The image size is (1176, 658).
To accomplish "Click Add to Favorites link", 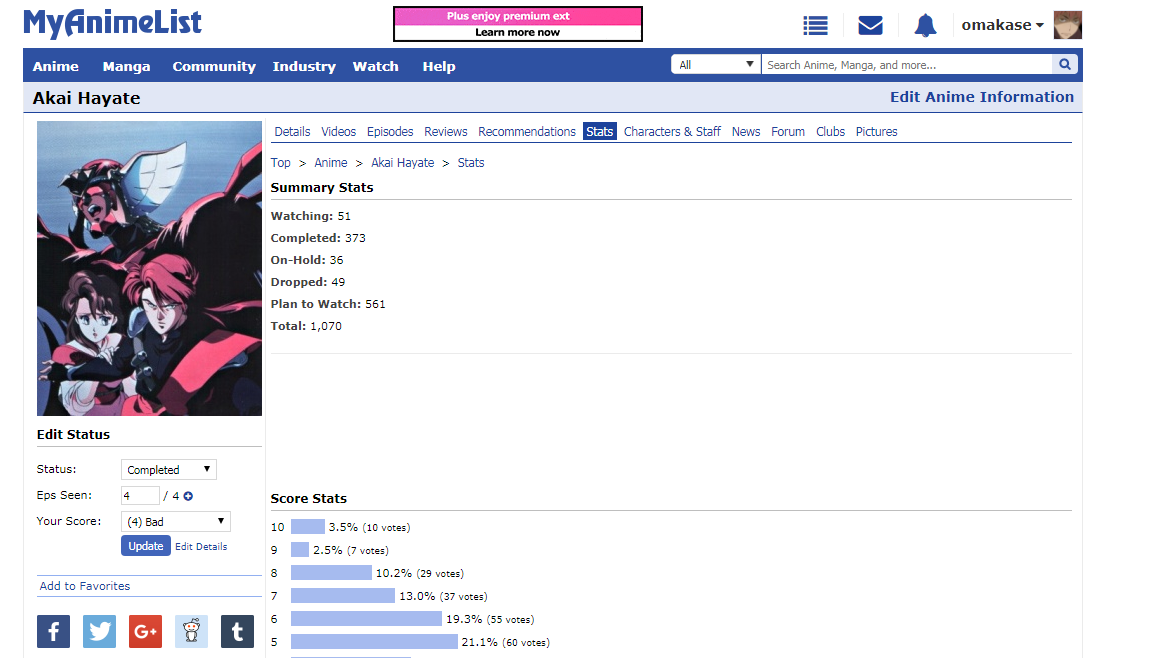I will 85,586.
